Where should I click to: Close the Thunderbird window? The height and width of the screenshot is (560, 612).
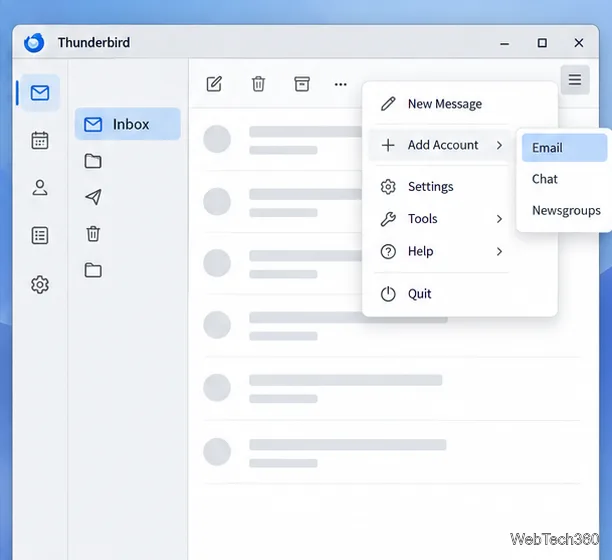point(579,43)
